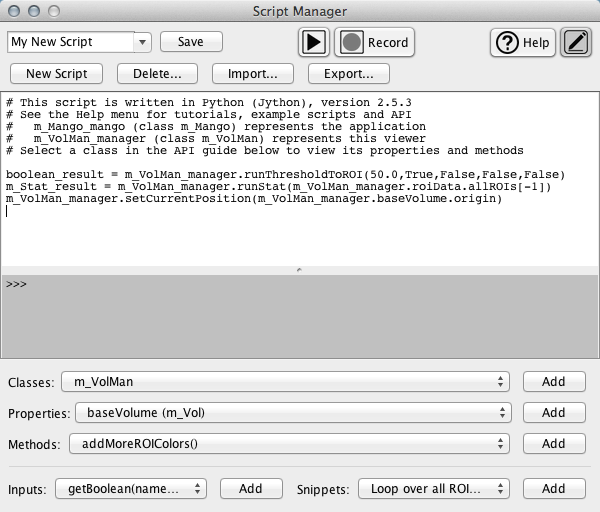
Task: Start recording with the Record button
Action: tap(375, 42)
